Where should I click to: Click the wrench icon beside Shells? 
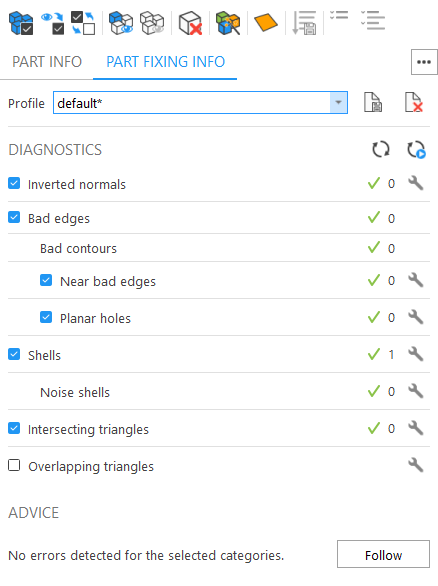point(416,354)
